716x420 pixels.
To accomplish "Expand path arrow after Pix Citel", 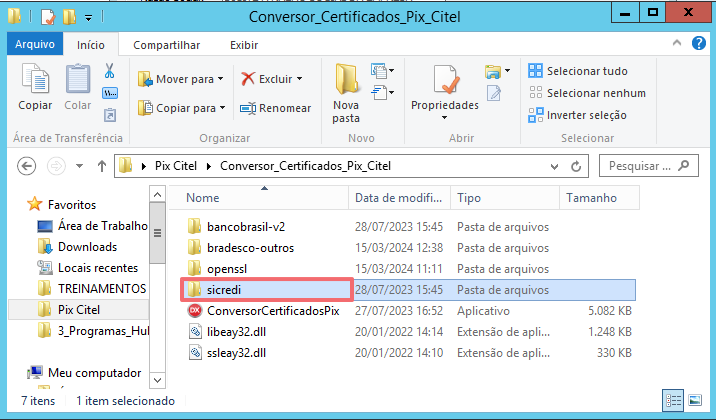I will point(209,166).
